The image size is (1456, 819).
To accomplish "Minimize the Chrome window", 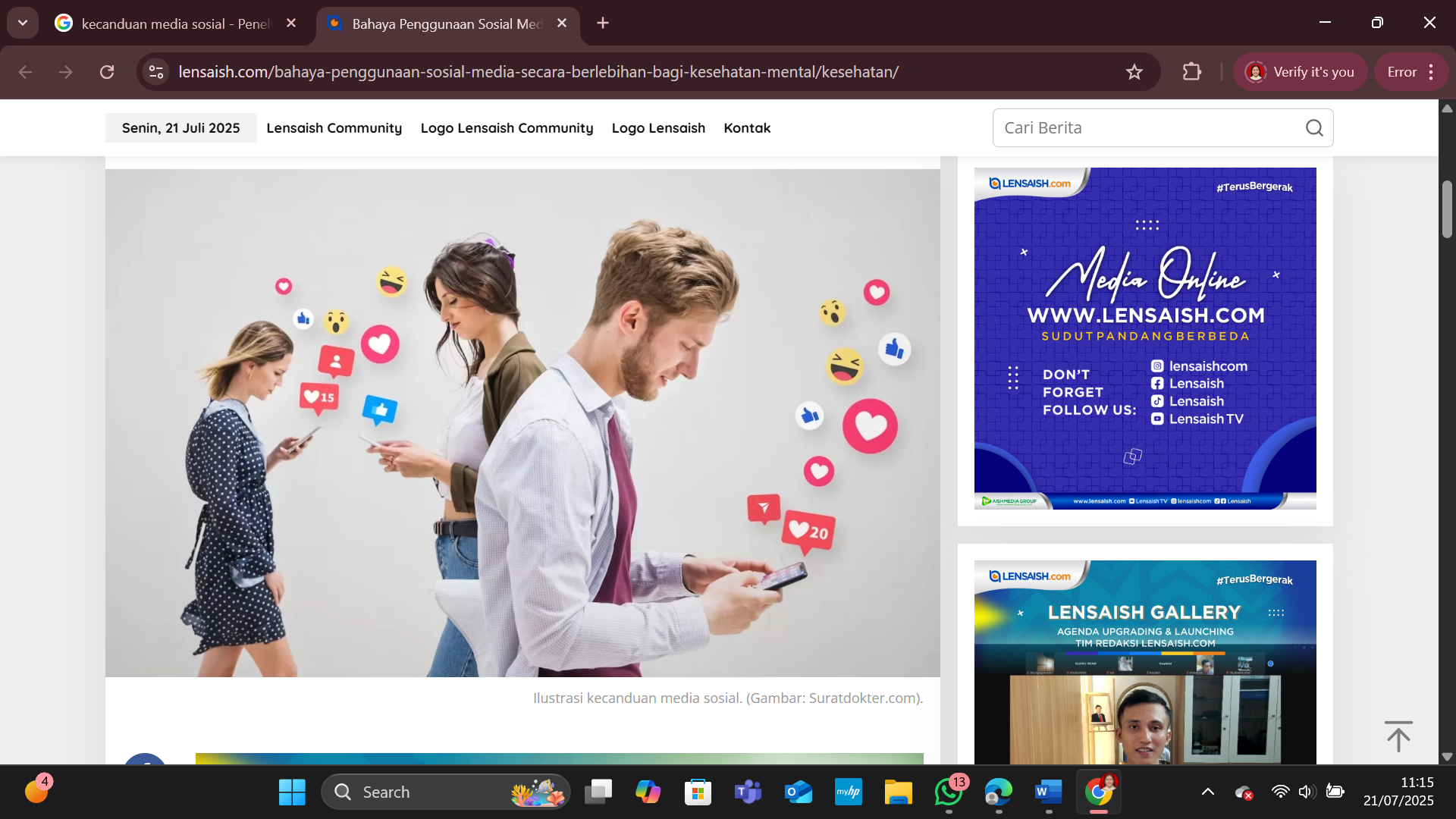I will [1326, 23].
